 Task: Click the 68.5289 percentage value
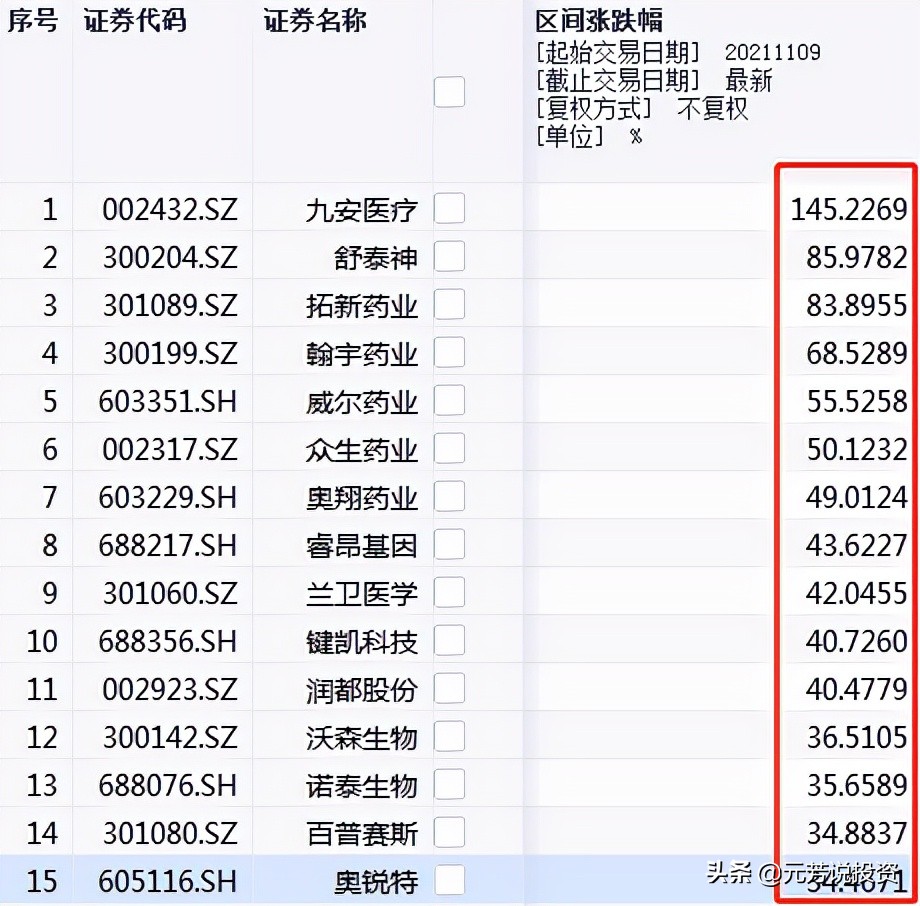tap(857, 353)
